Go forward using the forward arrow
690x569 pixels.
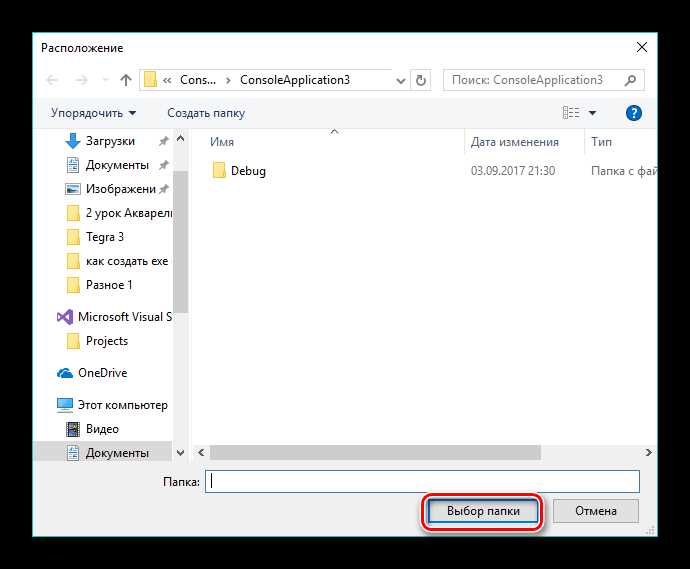tap(81, 80)
